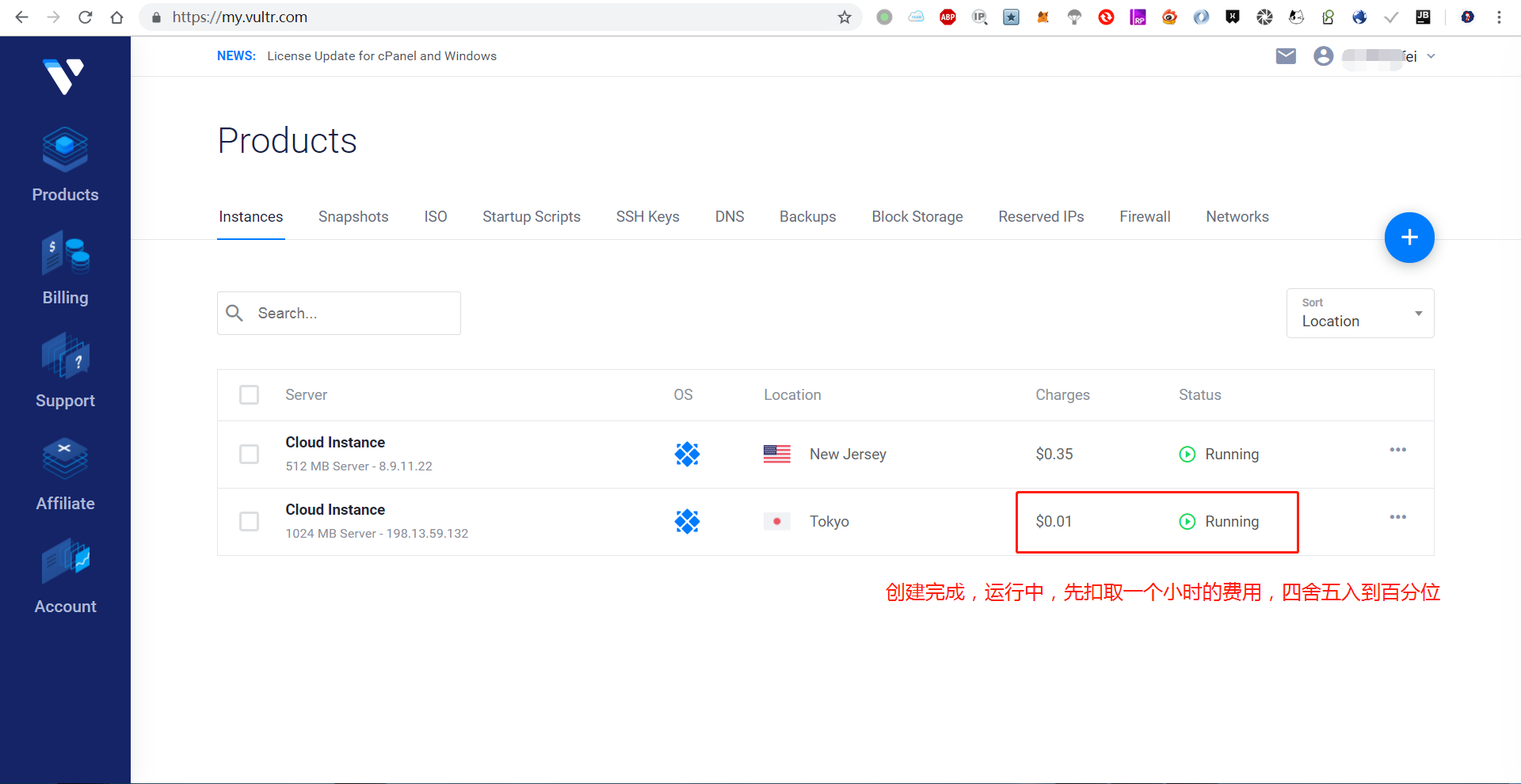Click the Vultr logo in the sidebar
This screenshot has height=784, width=1521.
(x=64, y=77)
